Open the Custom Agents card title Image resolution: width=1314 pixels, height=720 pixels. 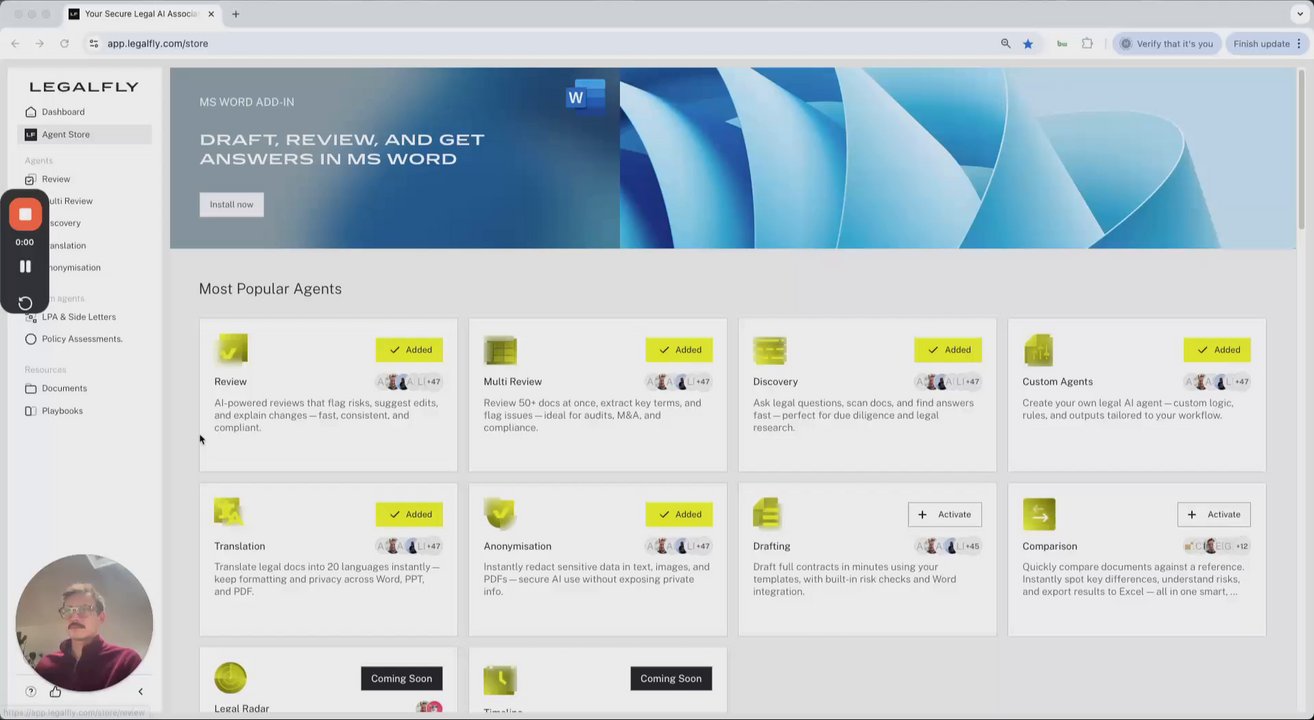1057,382
